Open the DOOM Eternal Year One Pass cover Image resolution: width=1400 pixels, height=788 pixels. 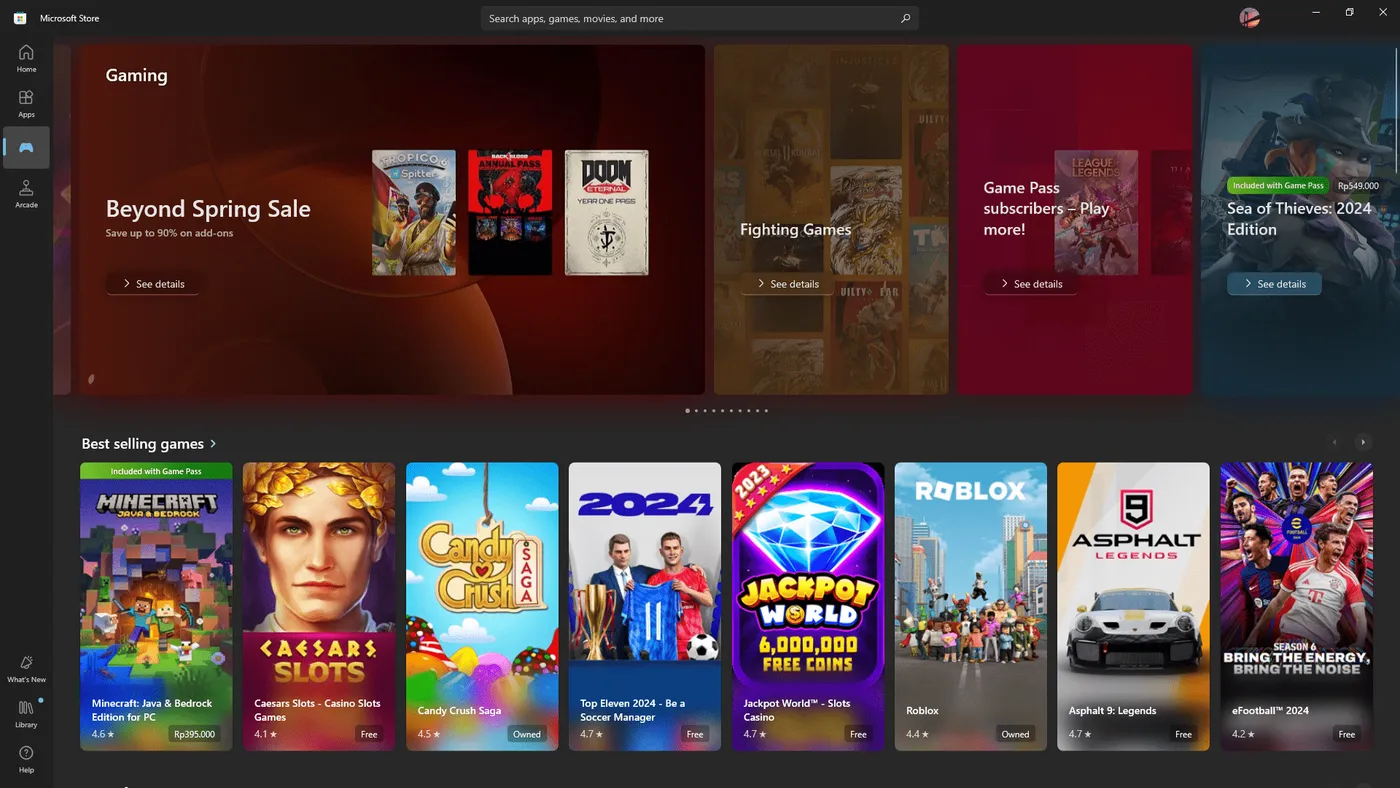(606, 212)
